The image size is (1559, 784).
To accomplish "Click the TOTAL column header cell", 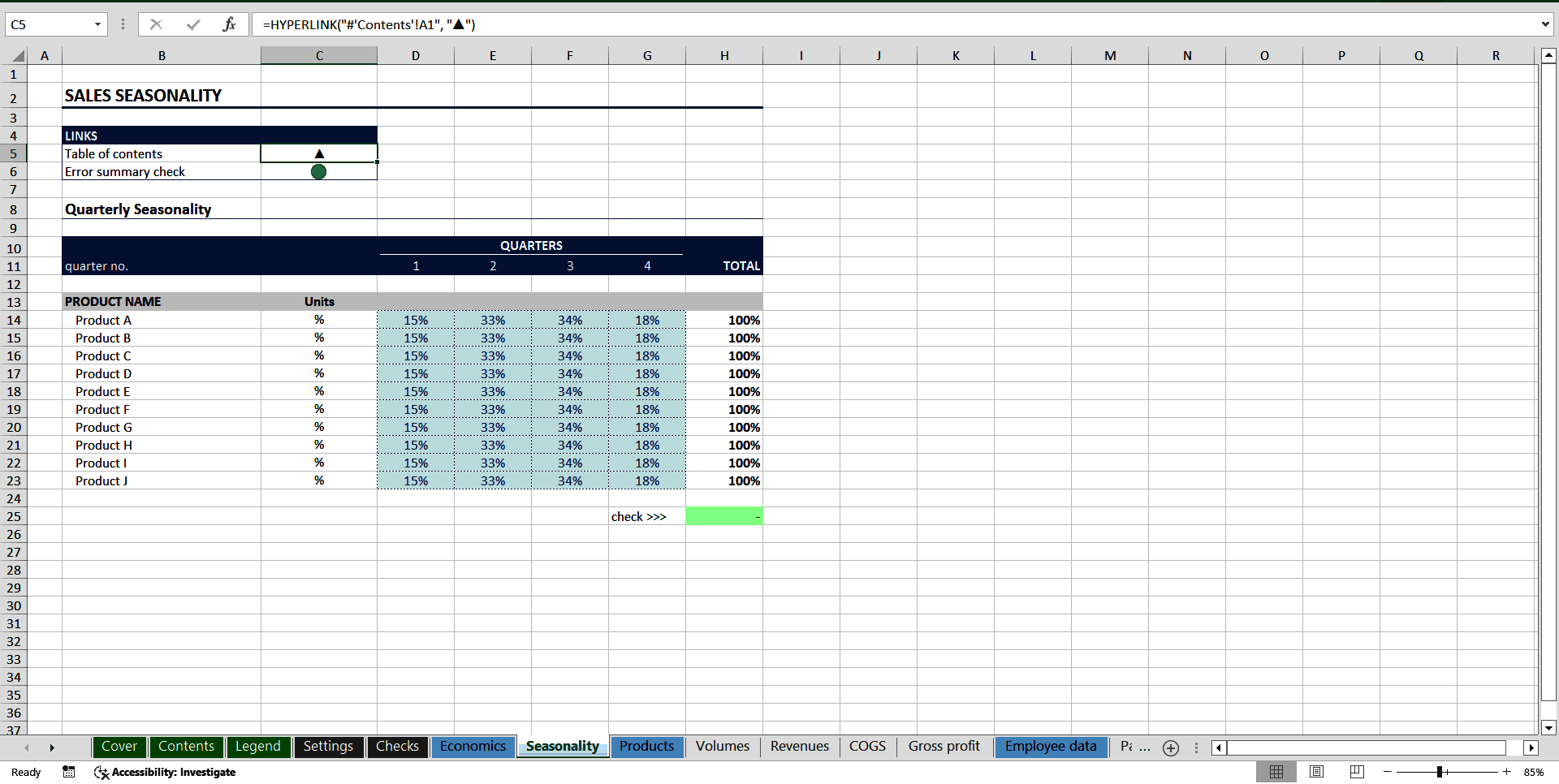I will (x=724, y=265).
